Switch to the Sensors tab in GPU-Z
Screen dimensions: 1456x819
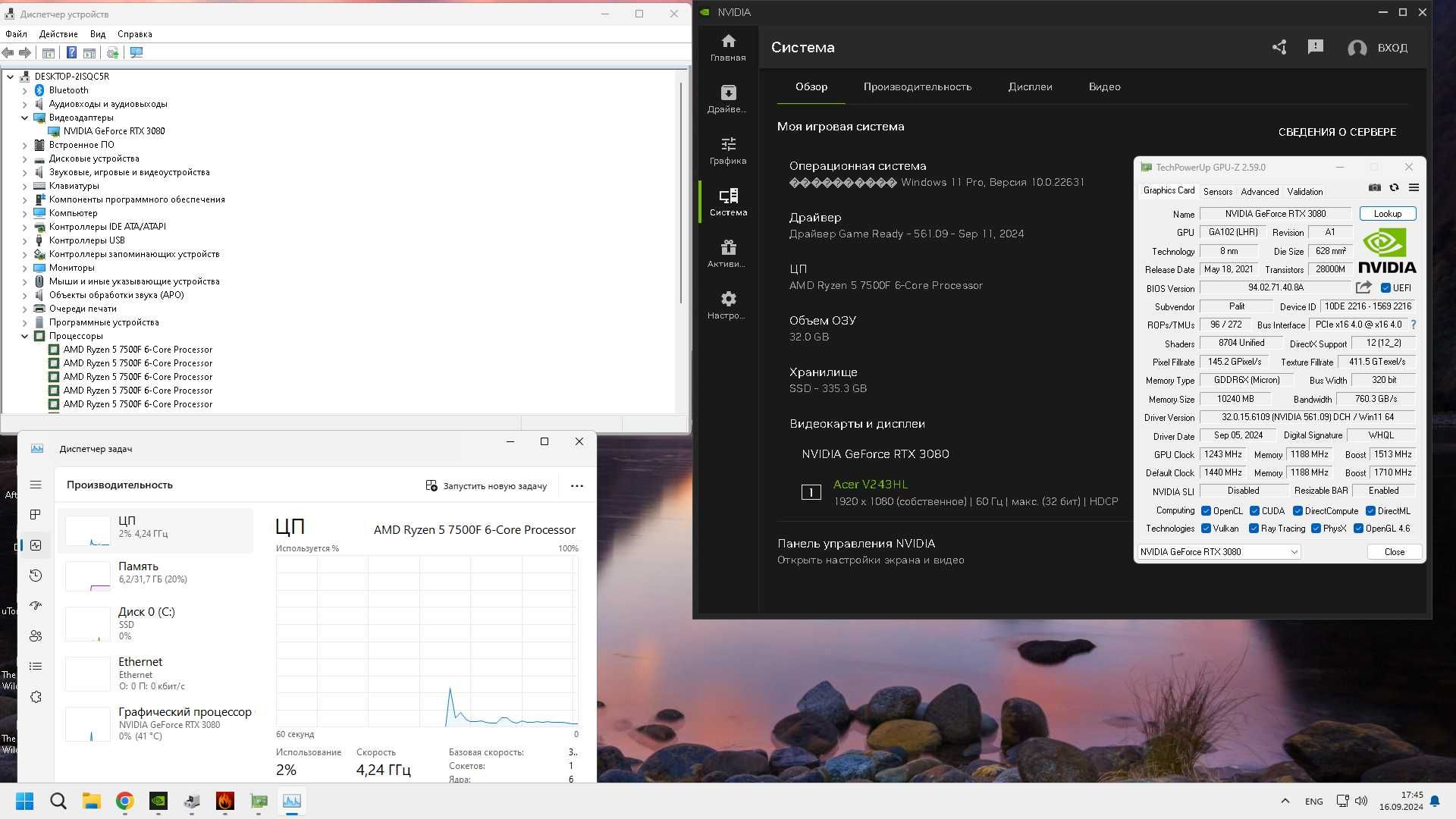[x=1217, y=192]
